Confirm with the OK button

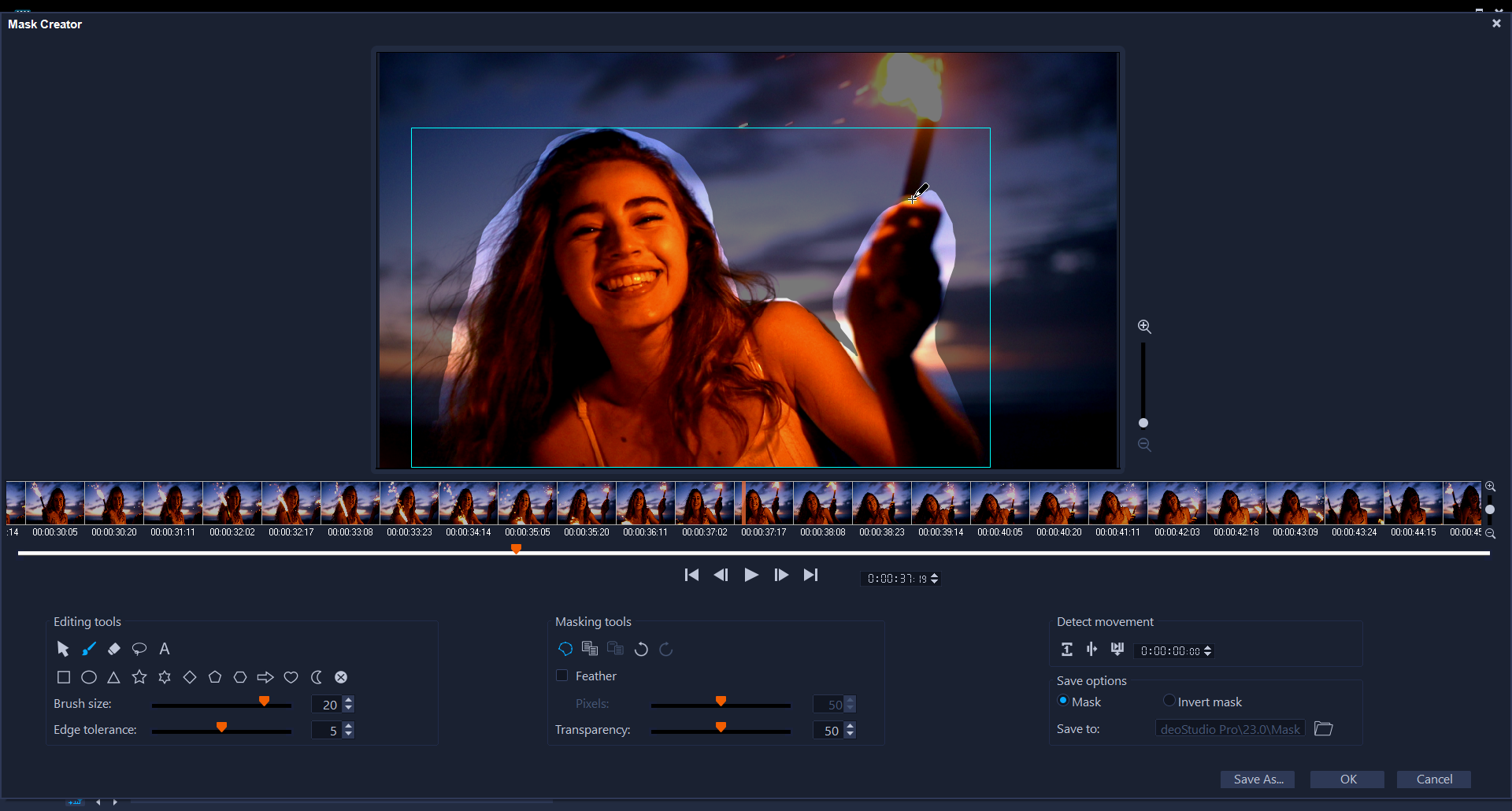[1347, 780]
